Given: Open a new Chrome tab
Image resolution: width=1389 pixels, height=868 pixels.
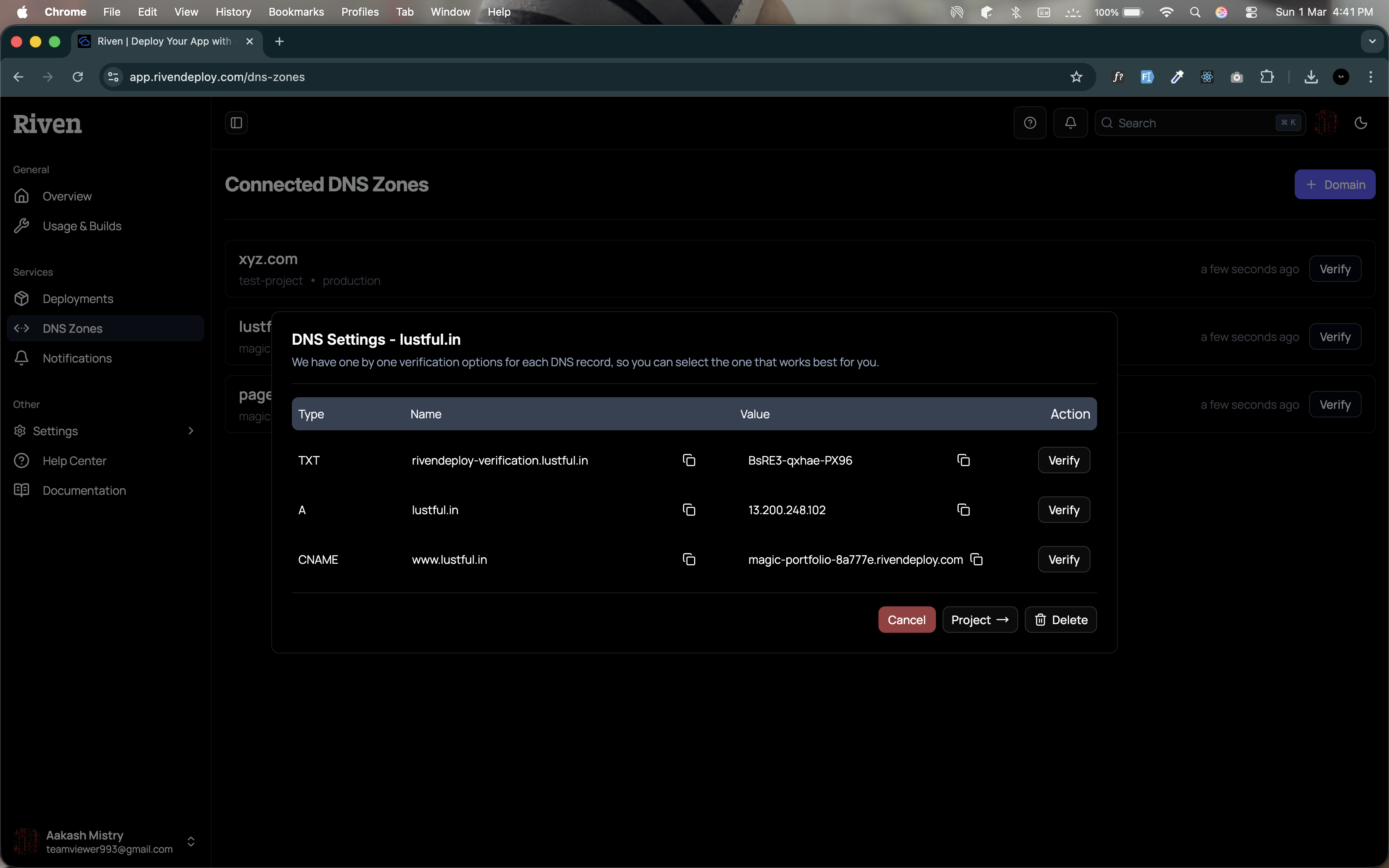Looking at the screenshot, I should point(279,41).
